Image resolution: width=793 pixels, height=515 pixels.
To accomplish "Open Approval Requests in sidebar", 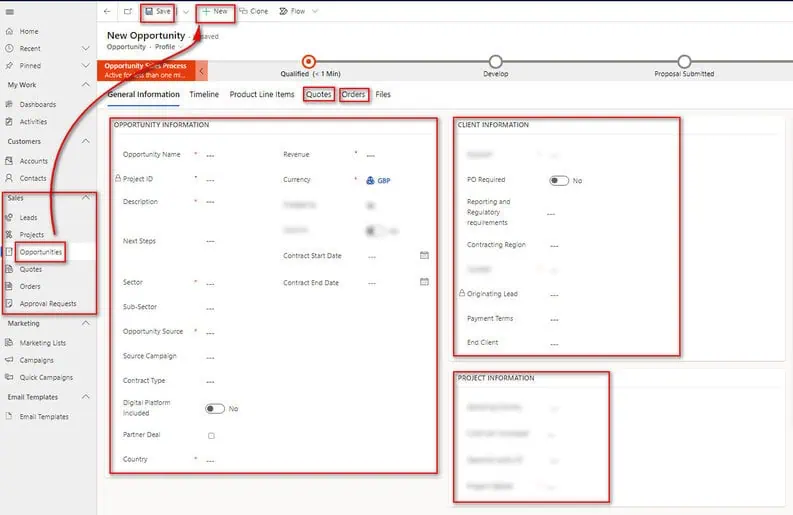I will pos(48,304).
